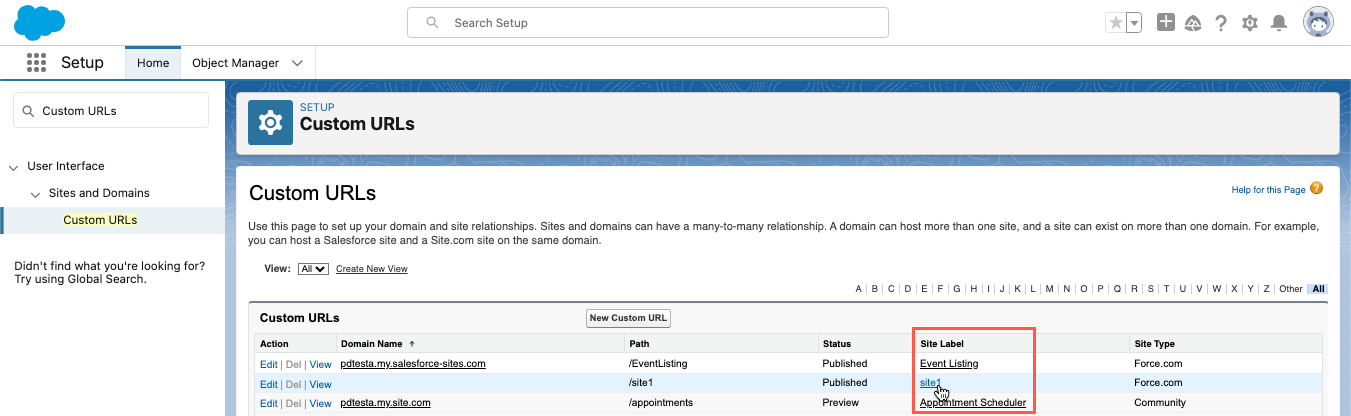Click the Salesforce cloud logo

[x=40, y=22]
